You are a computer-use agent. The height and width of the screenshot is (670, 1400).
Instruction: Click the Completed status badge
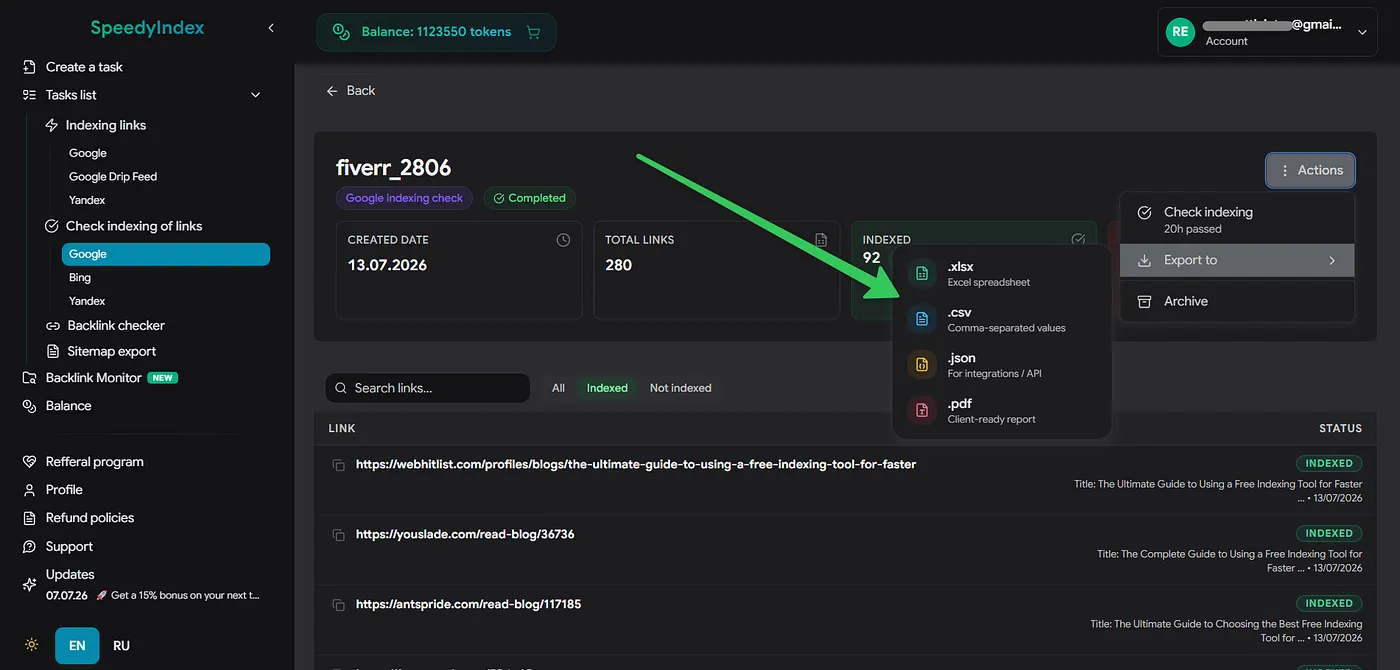tap(530, 198)
